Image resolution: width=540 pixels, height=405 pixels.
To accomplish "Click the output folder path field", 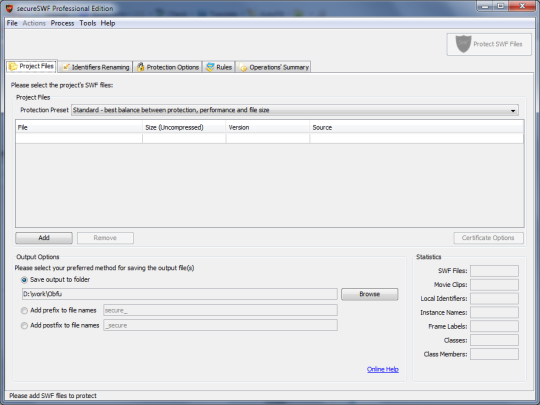I will [180, 294].
